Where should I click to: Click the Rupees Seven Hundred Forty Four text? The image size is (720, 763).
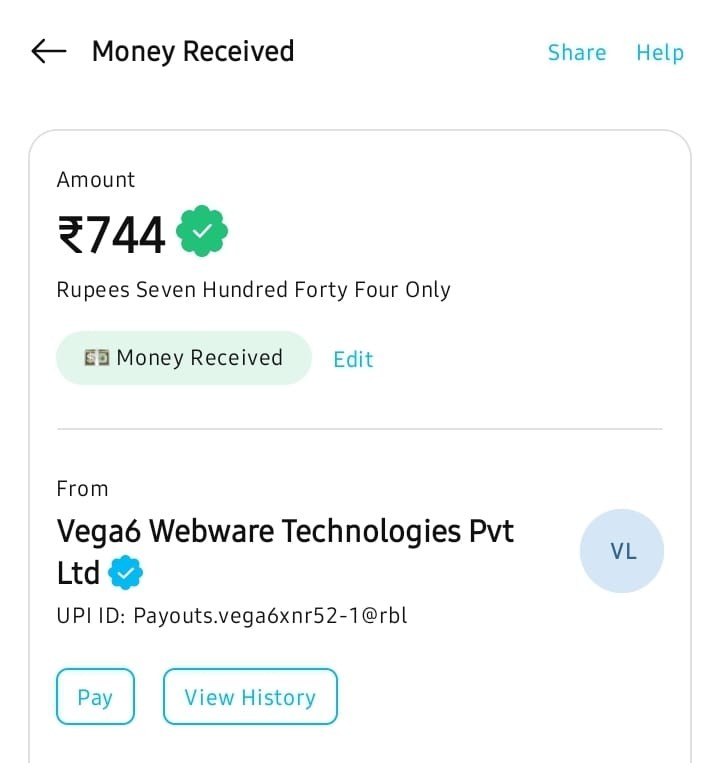point(254,290)
